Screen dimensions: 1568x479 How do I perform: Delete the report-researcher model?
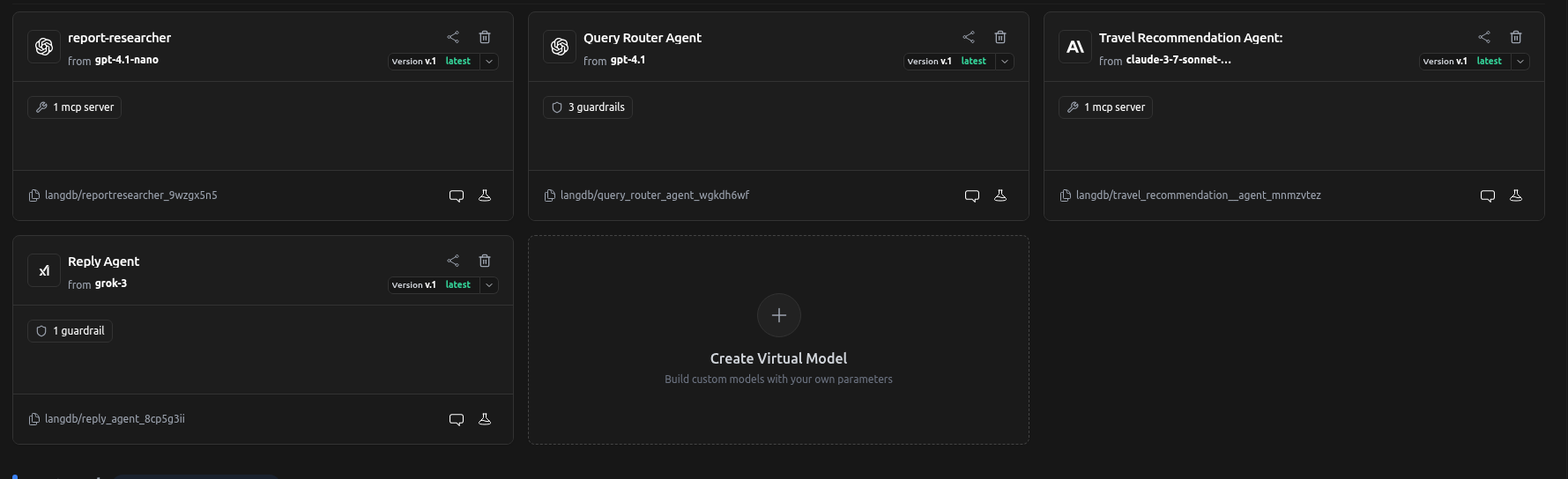pyautogui.click(x=485, y=37)
